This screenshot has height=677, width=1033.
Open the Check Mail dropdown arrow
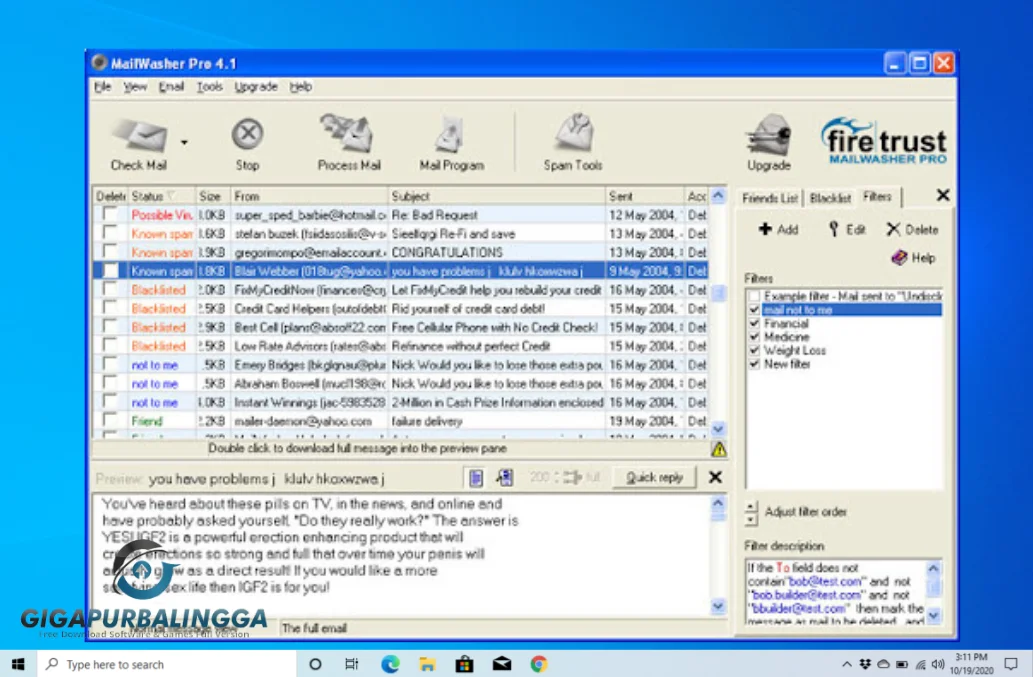(x=184, y=142)
